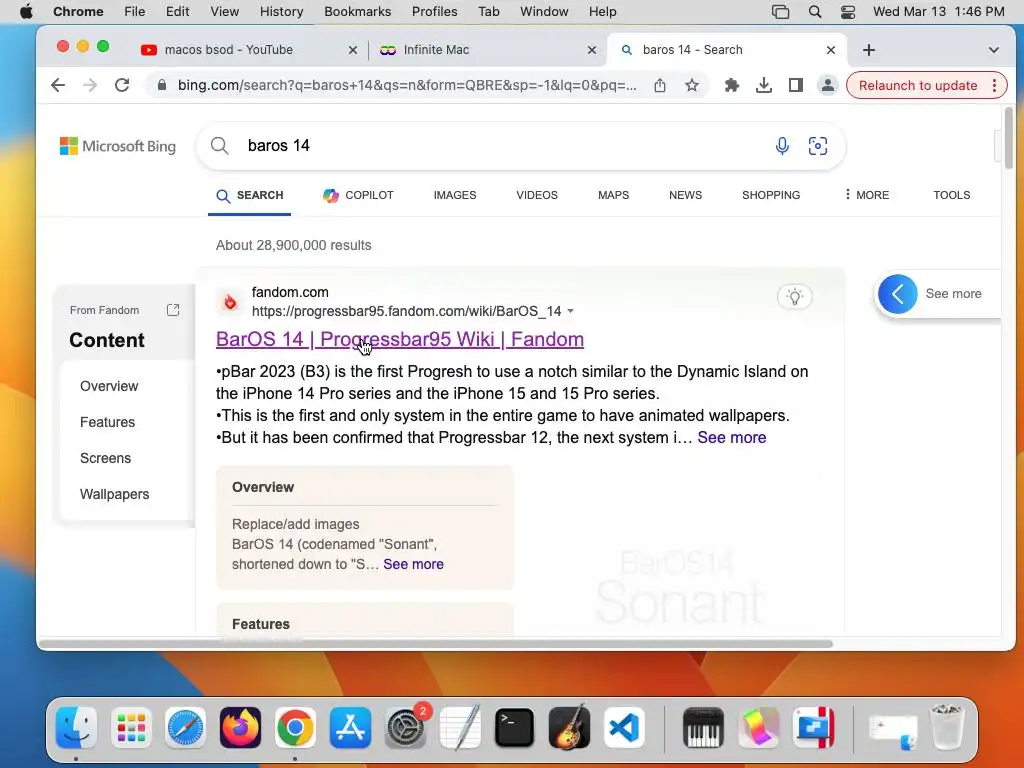Open the TOOLS option
The width and height of the screenshot is (1024, 768).
click(952, 195)
